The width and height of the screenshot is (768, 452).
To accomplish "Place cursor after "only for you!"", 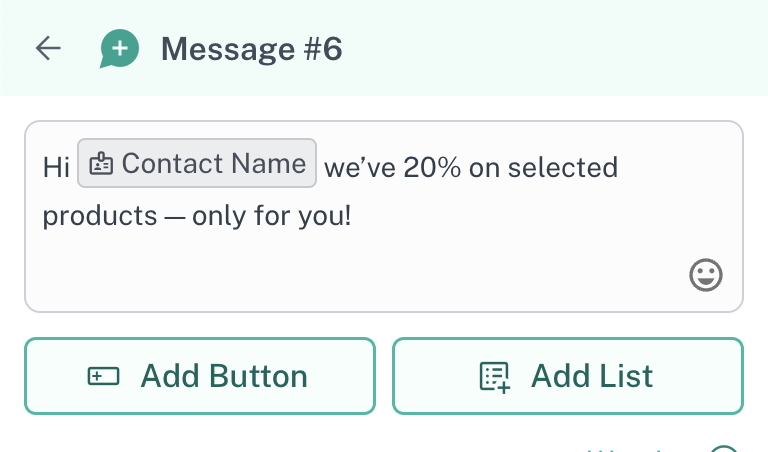I will pos(353,216).
